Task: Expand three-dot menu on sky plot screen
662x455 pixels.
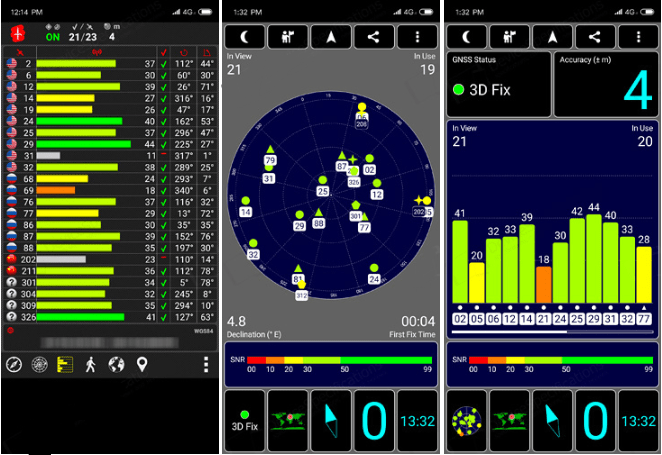Action: [x=416, y=36]
